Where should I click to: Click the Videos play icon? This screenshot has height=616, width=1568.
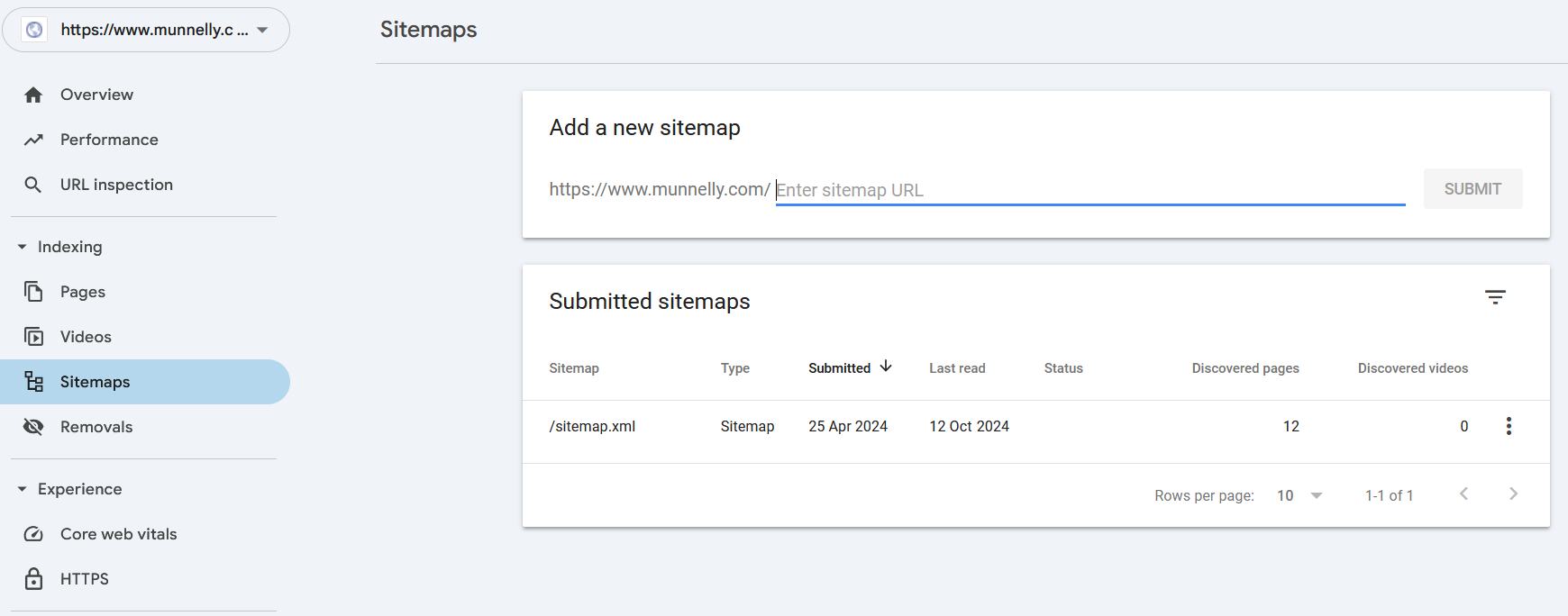[33, 337]
